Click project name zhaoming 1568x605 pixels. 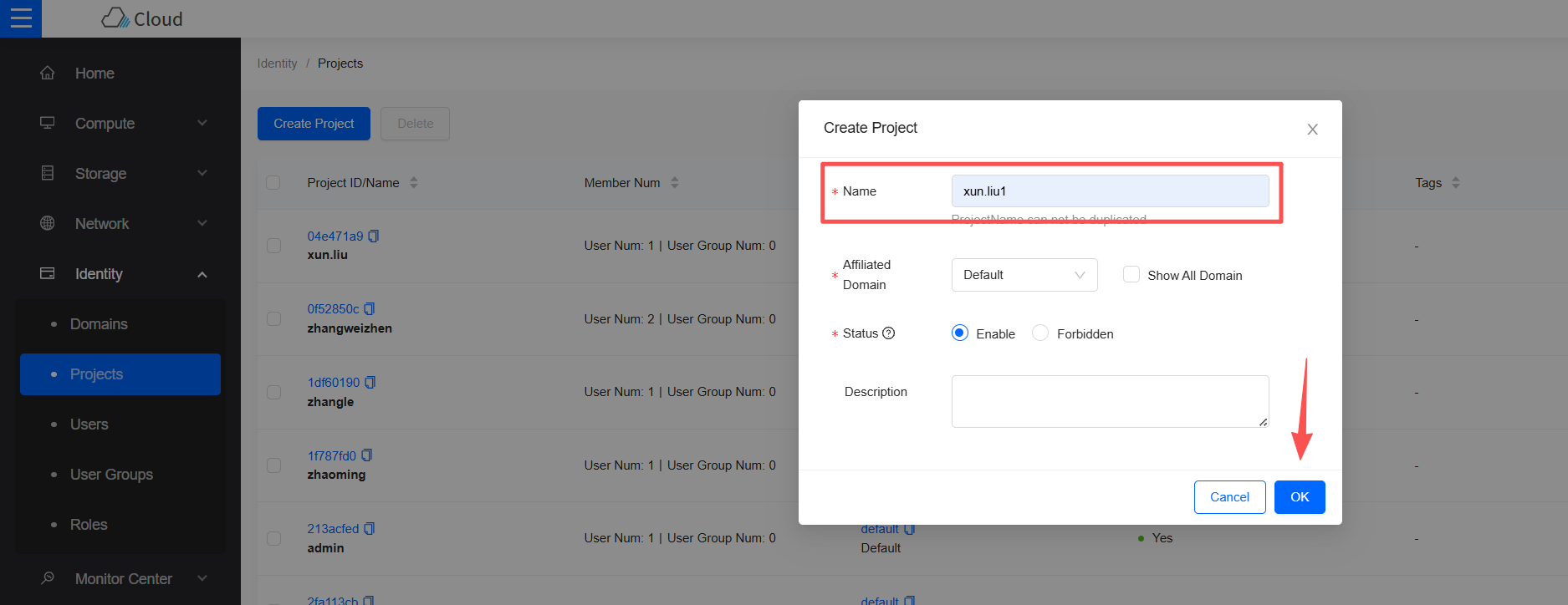click(336, 475)
